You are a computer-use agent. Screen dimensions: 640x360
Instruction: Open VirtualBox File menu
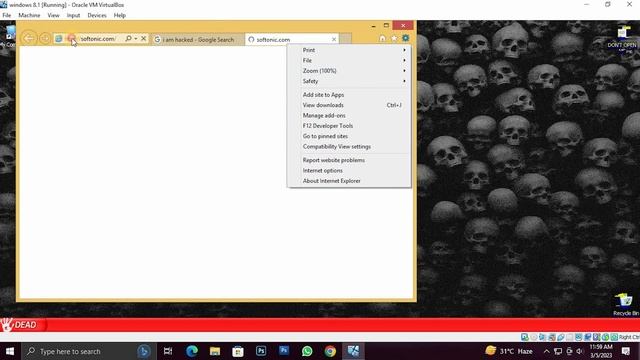(7, 15)
